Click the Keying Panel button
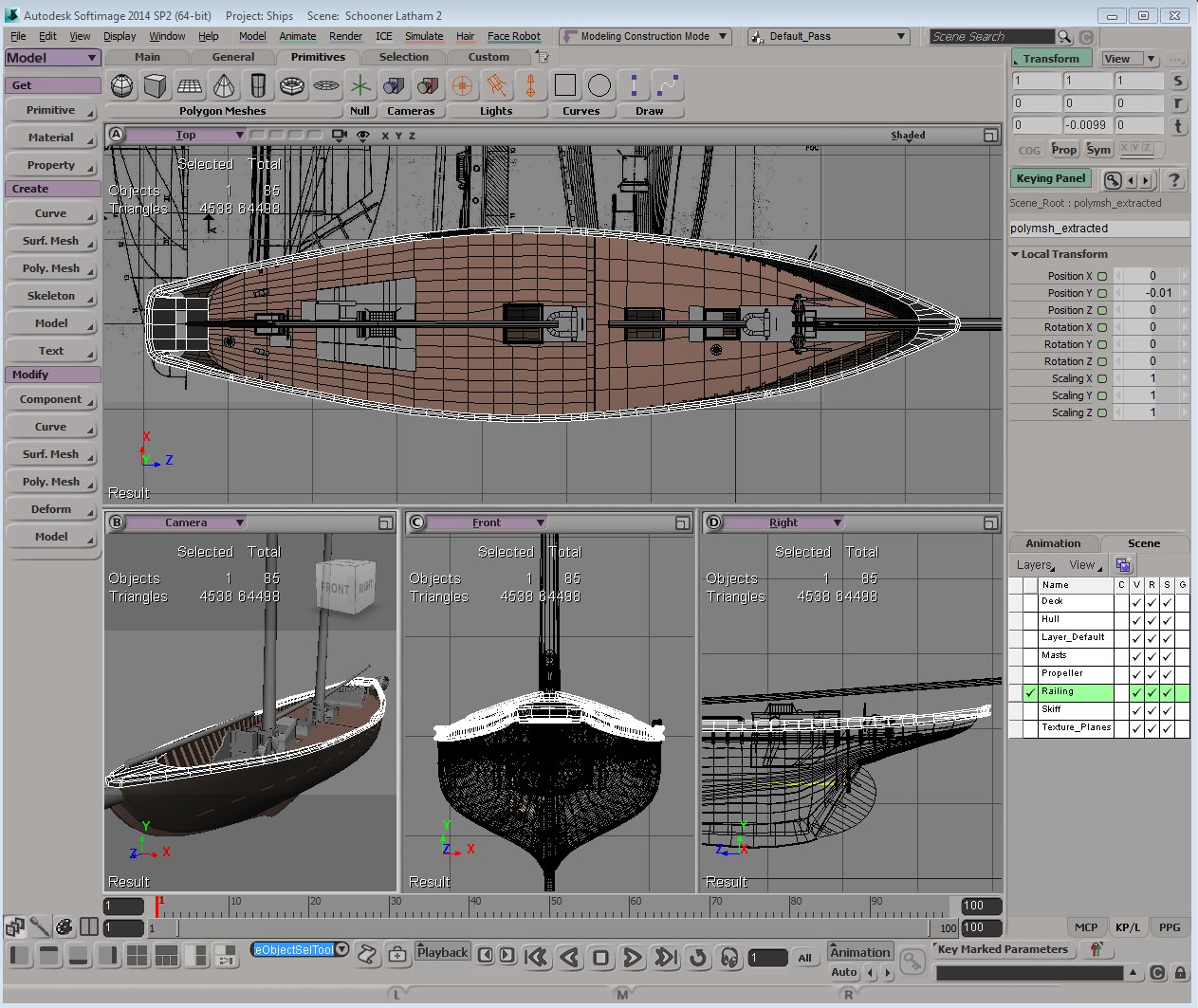 click(1050, 178)
